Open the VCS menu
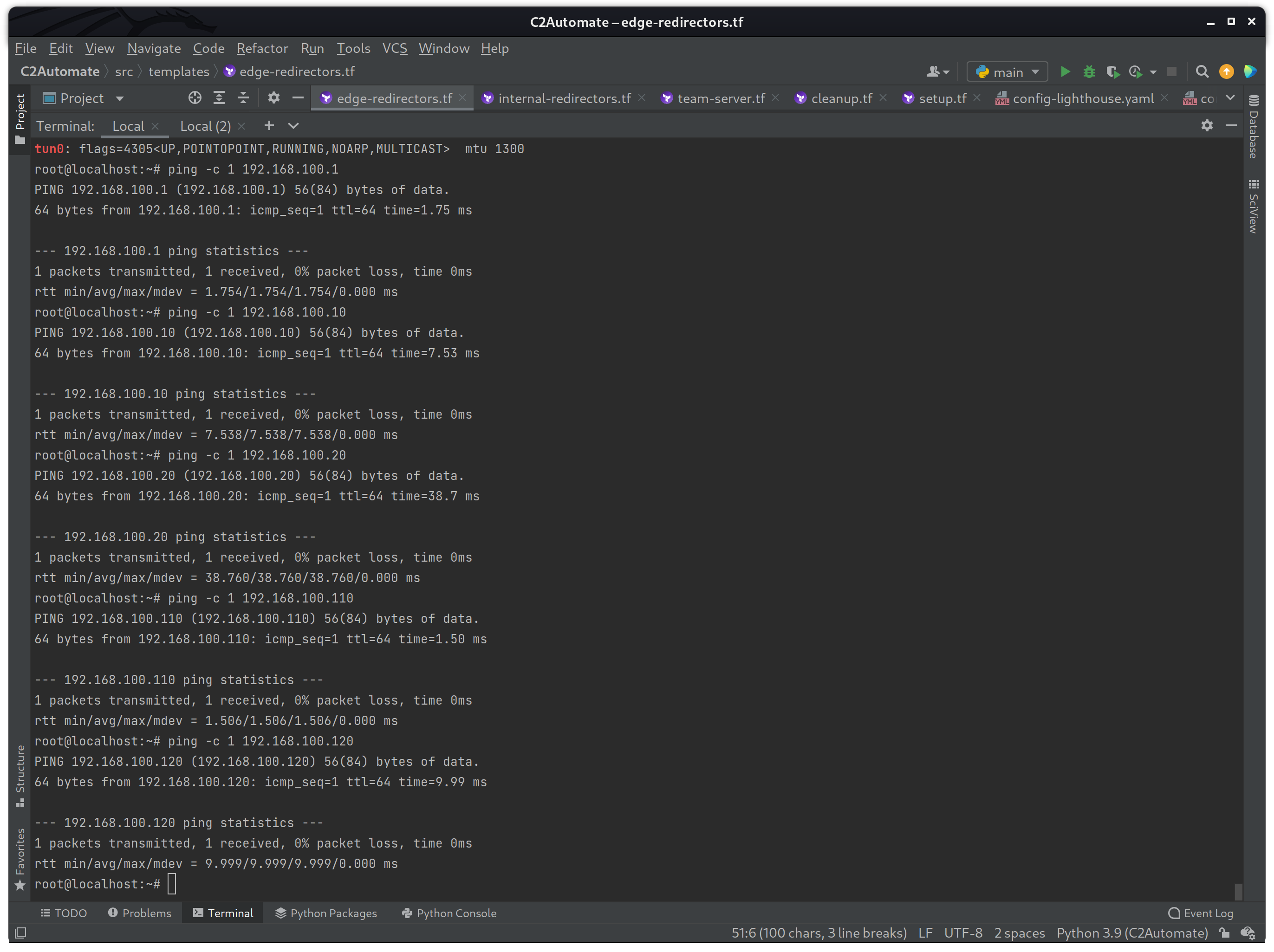1274x952 pixels. [394, 48]
